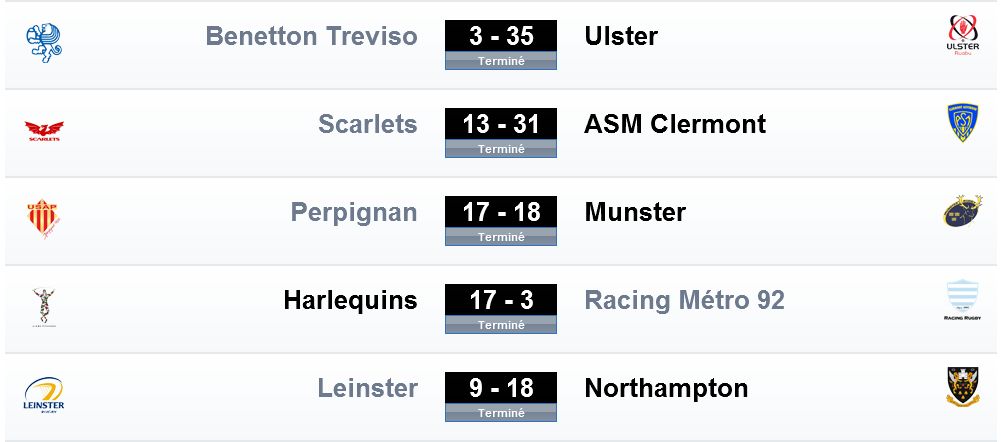
Task: Click the Leinster Rugby harp logo
Action: pyautogui.click(x=44, y=395)
